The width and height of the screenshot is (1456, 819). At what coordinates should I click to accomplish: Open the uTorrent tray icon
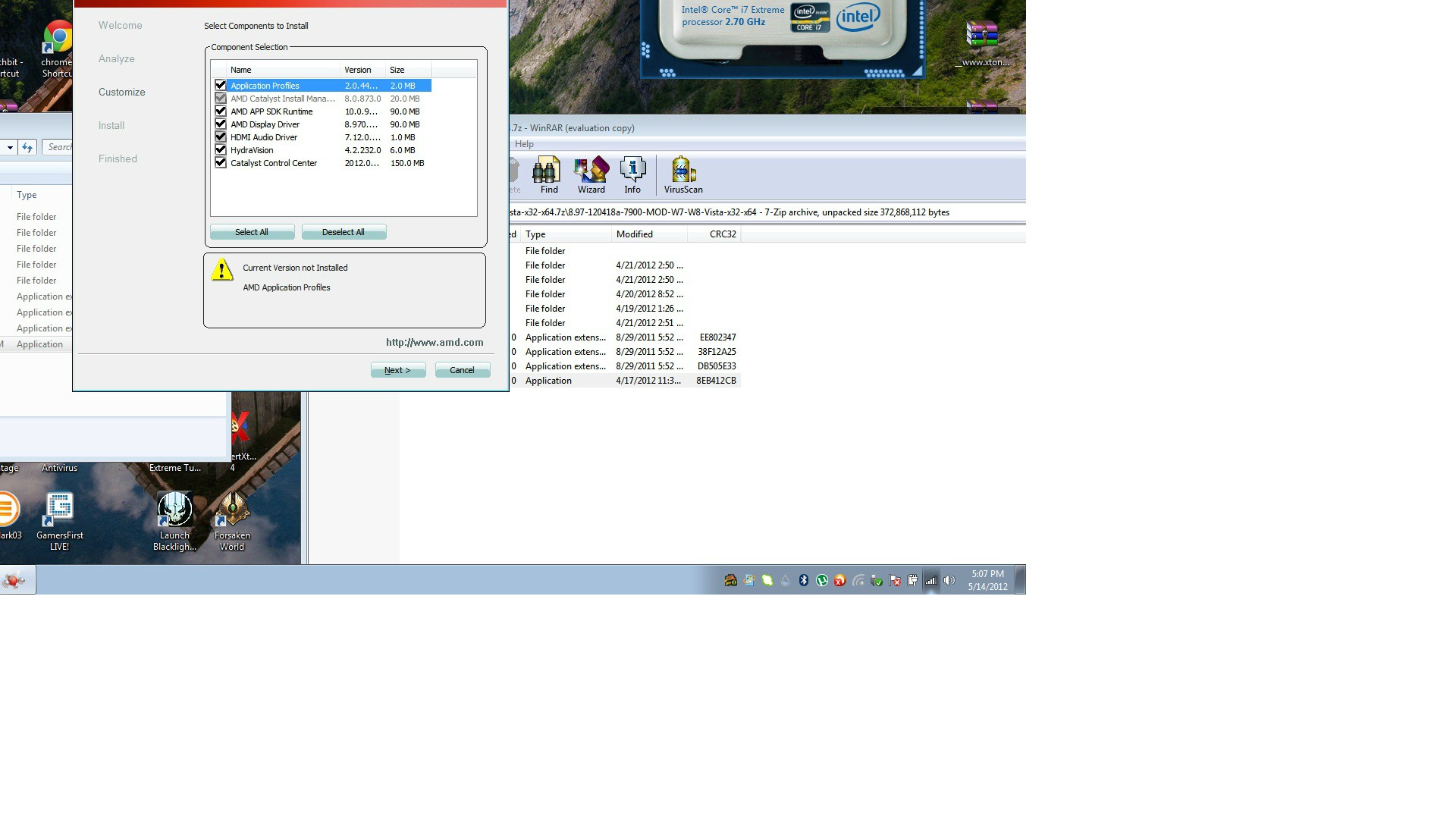pos(822,580)
